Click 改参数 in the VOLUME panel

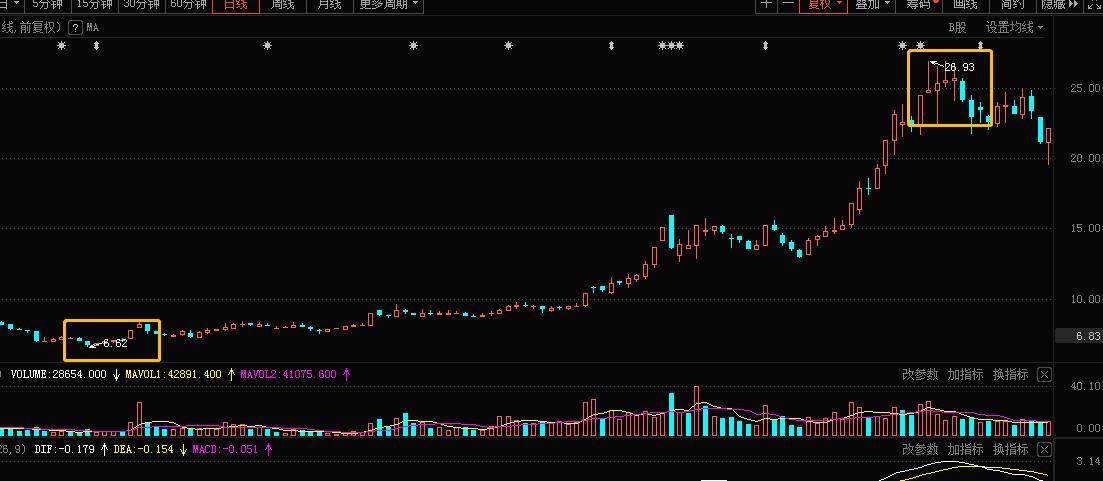pos(920,375)
